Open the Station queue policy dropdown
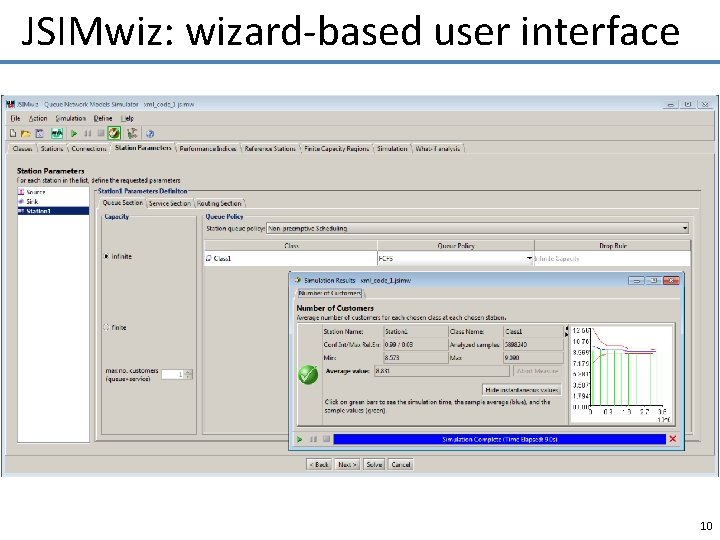This screenshot has height=540, width=720. (478, 228)
